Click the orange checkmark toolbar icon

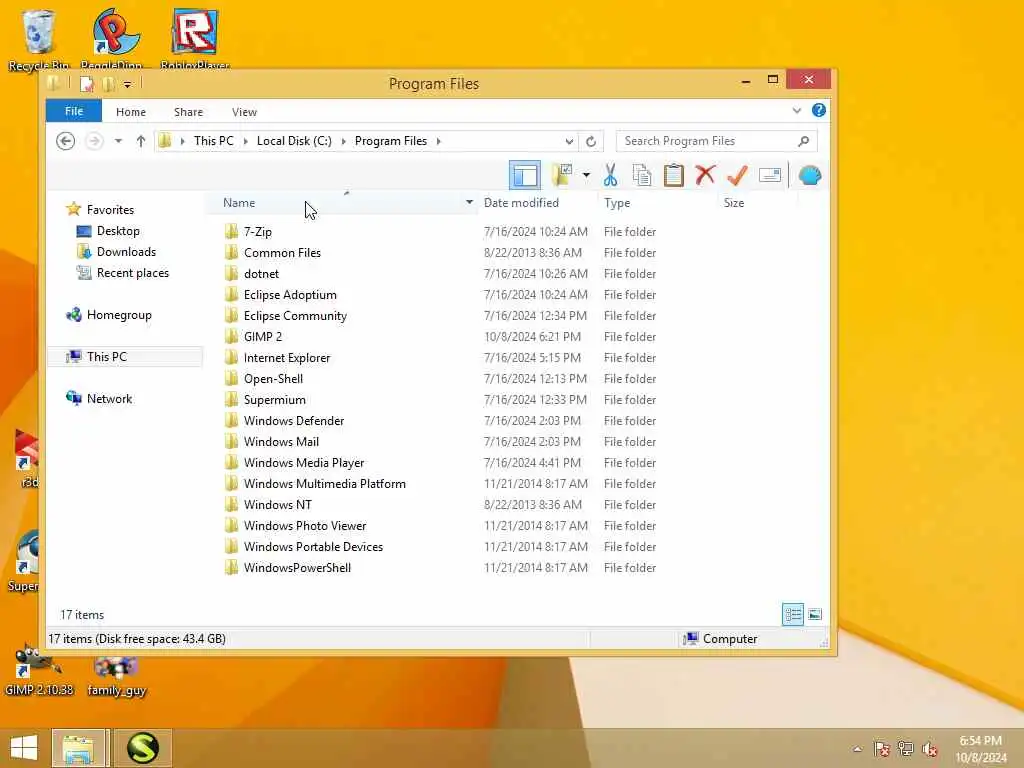tap(737, 175)
